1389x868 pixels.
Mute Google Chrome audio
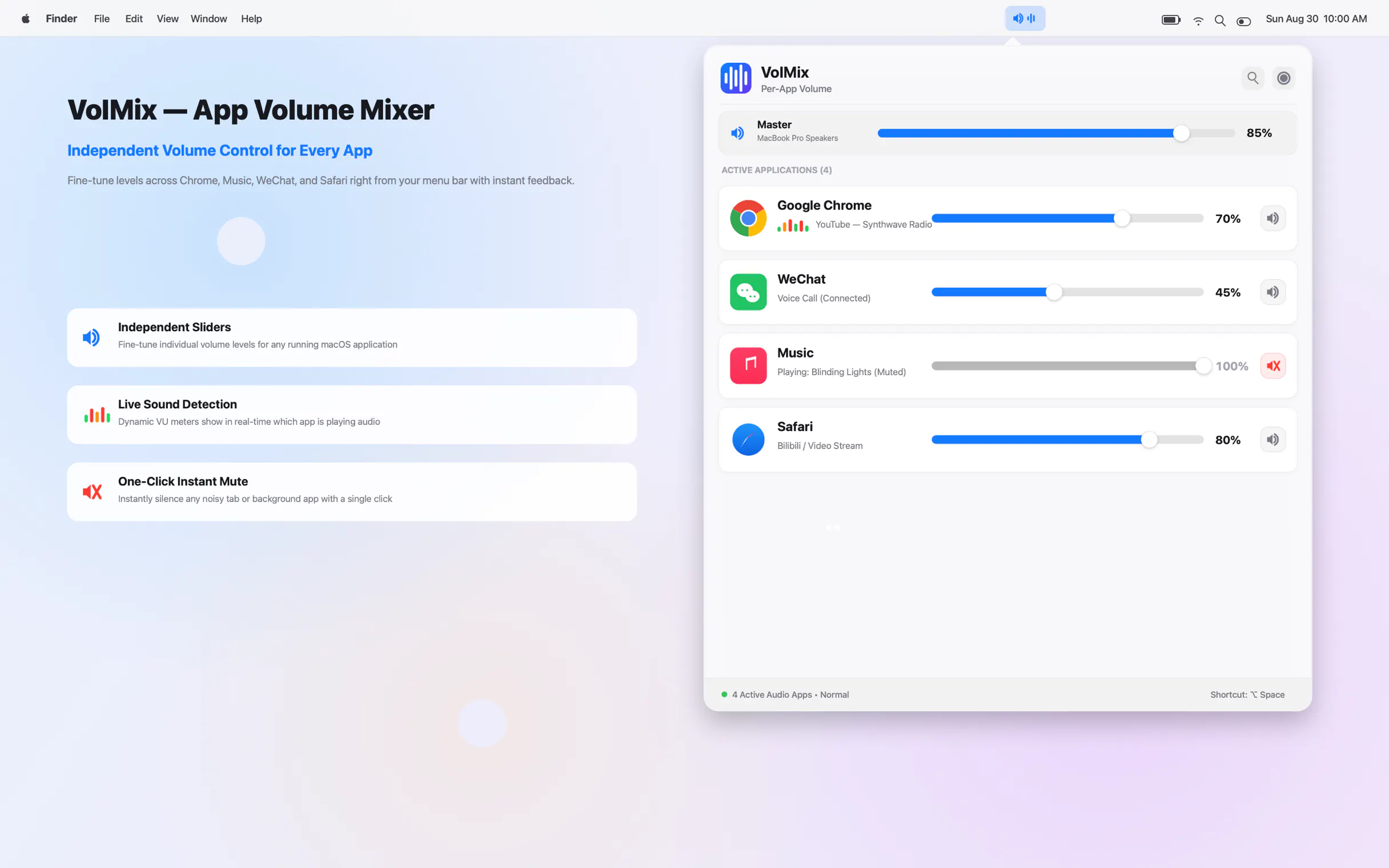click(x=1272, y=218)
